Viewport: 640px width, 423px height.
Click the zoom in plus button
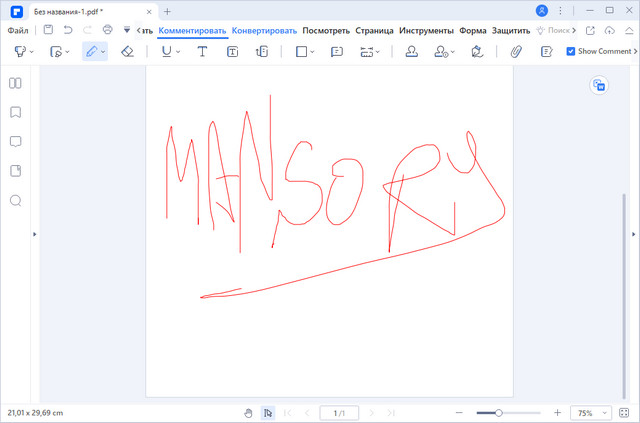click(557, 413)
